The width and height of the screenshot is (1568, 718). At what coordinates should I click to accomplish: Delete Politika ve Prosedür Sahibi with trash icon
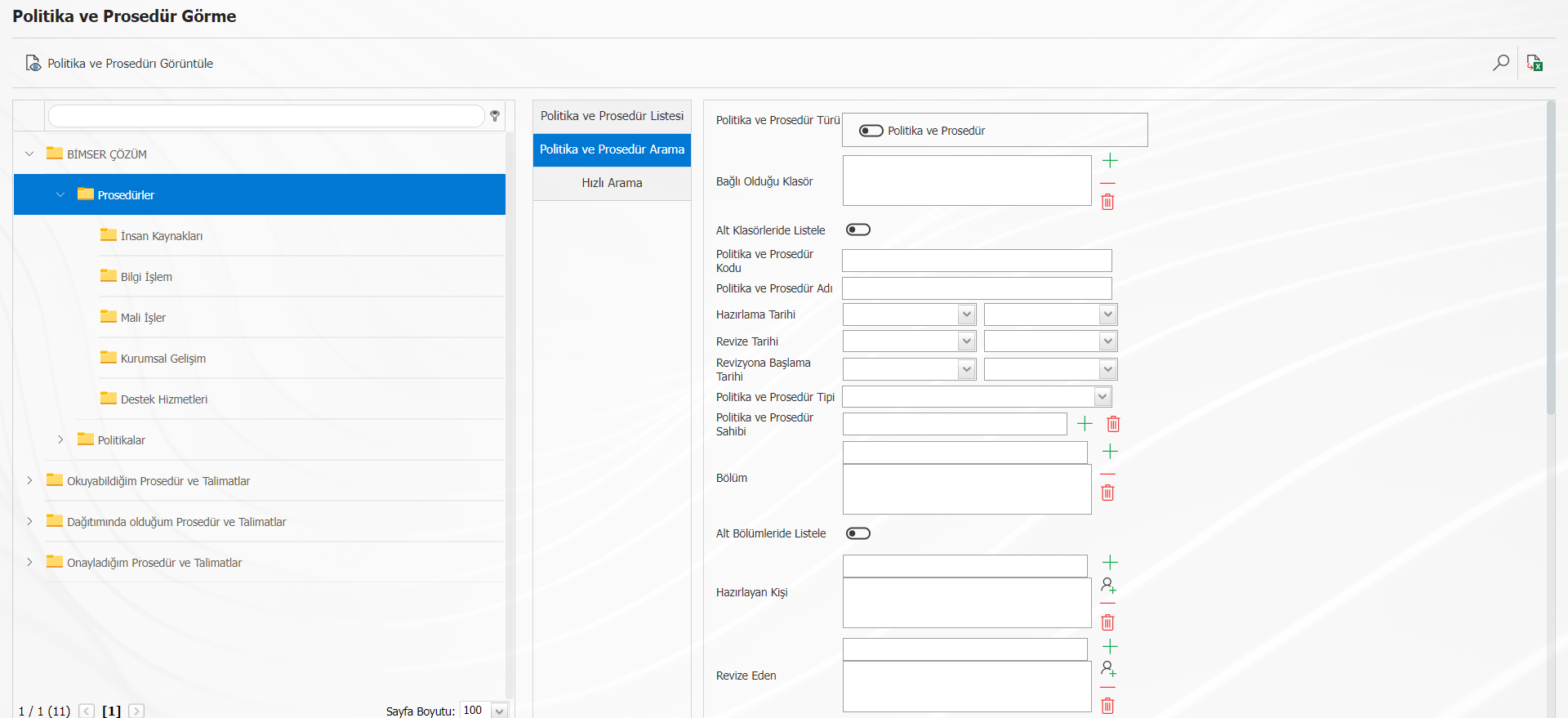coord(1113,423)
